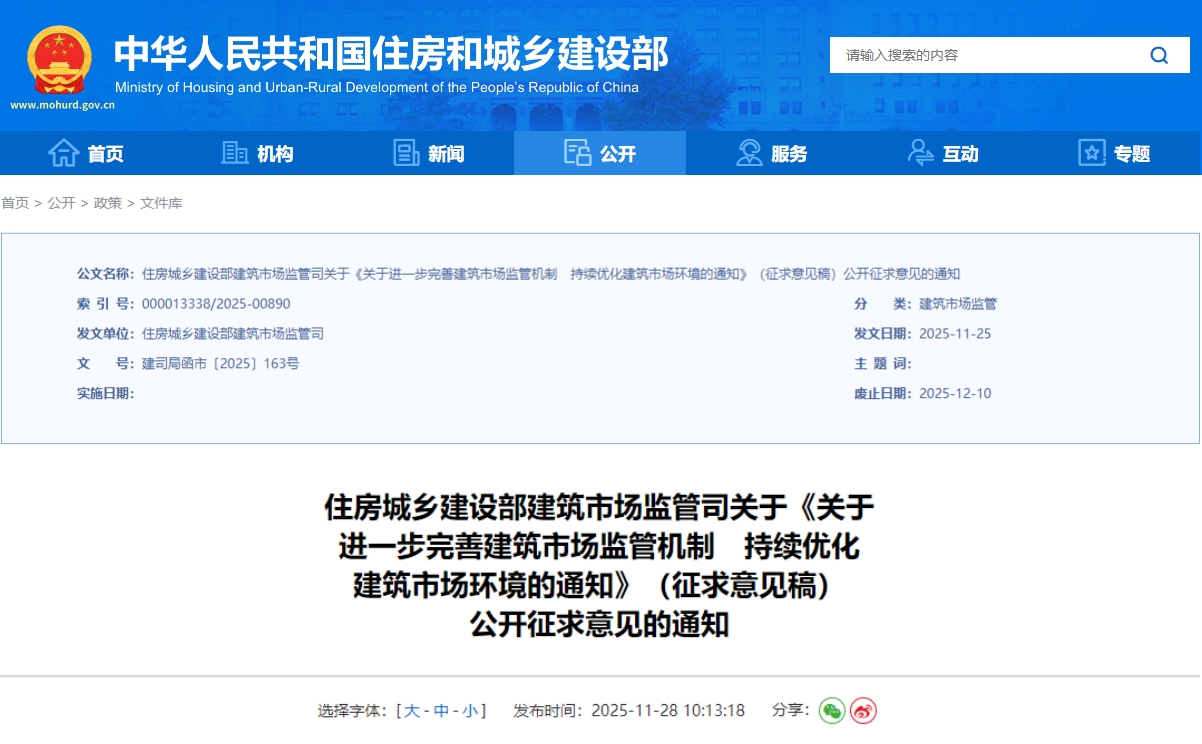1202x744 pixels.
Task: Click the star icon beside 专题
Action: tap(1092, 153)
